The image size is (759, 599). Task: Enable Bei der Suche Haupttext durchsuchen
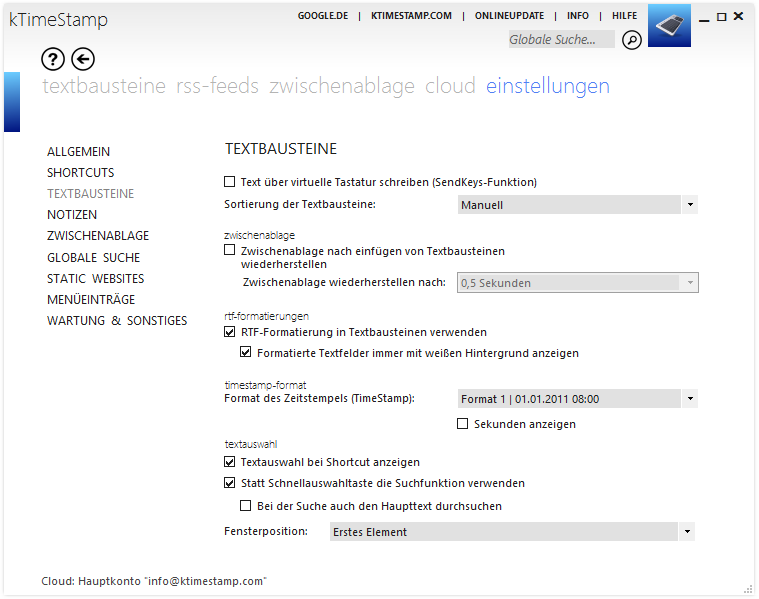point(245,506)
